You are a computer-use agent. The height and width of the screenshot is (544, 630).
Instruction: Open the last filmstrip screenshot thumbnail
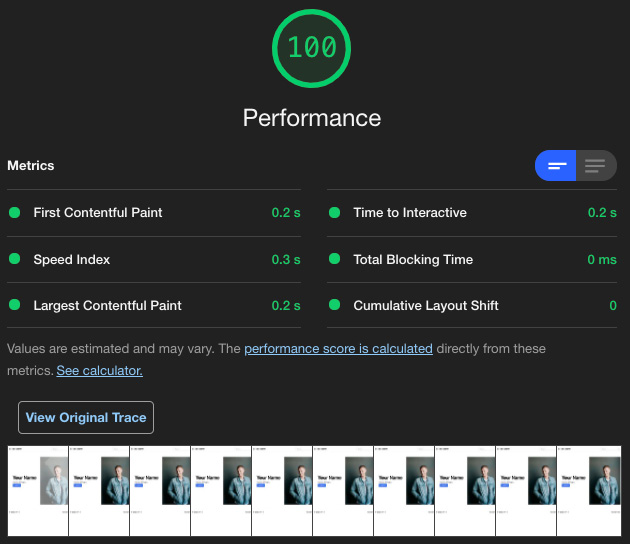tap(589, 491)
